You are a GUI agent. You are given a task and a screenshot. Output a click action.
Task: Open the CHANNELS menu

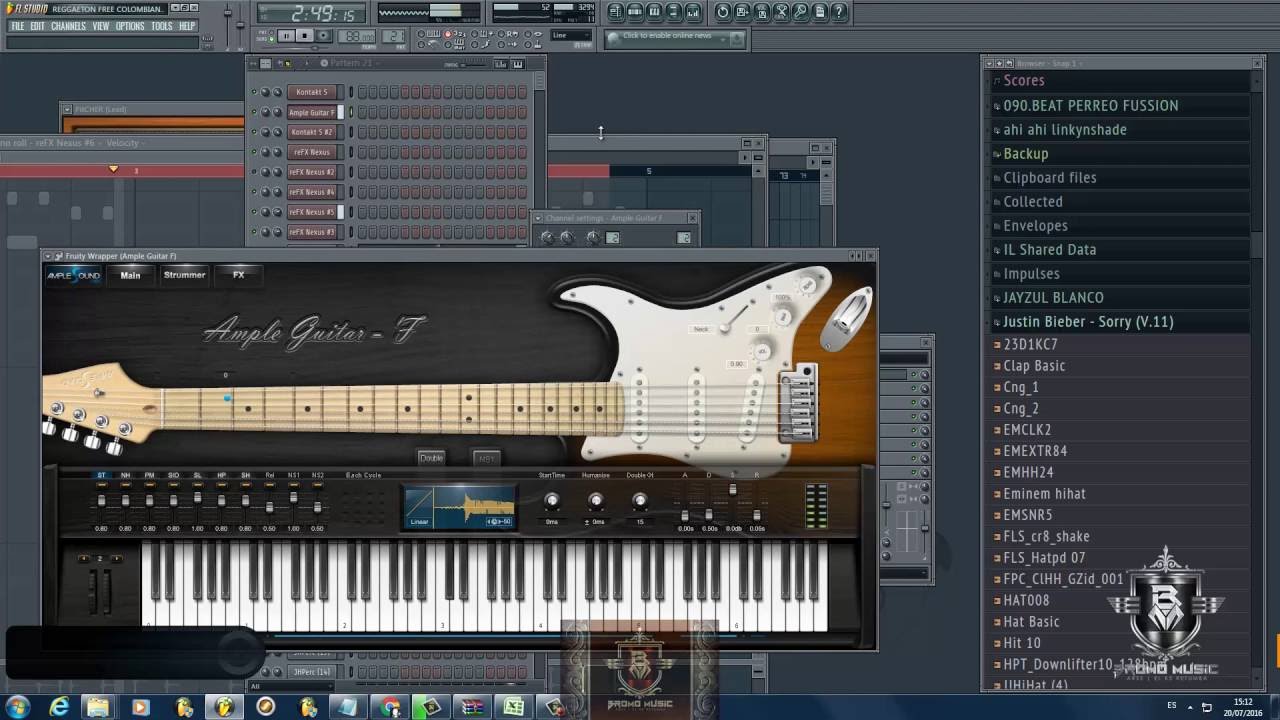click(68, 26)
